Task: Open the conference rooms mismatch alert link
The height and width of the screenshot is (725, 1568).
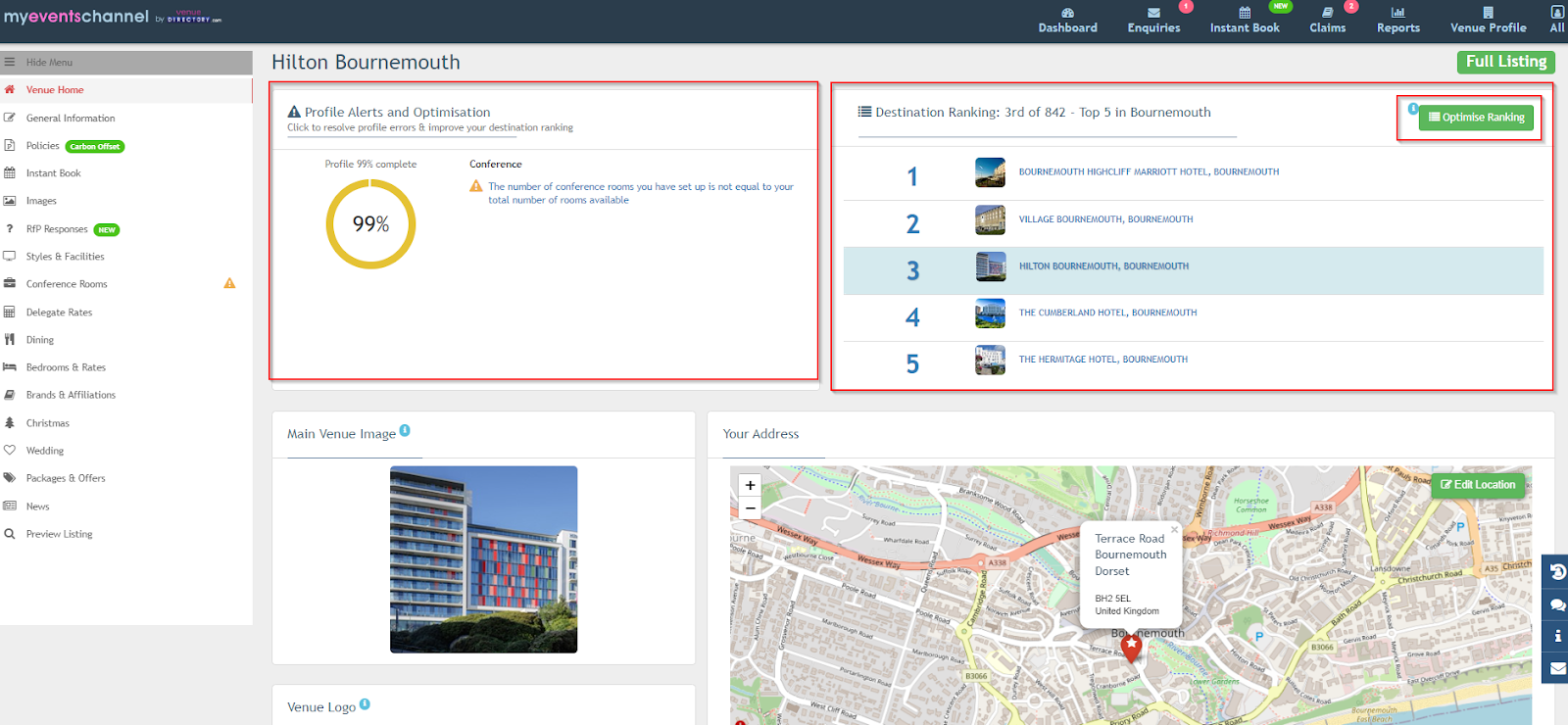Action: (x=641, y=193)
